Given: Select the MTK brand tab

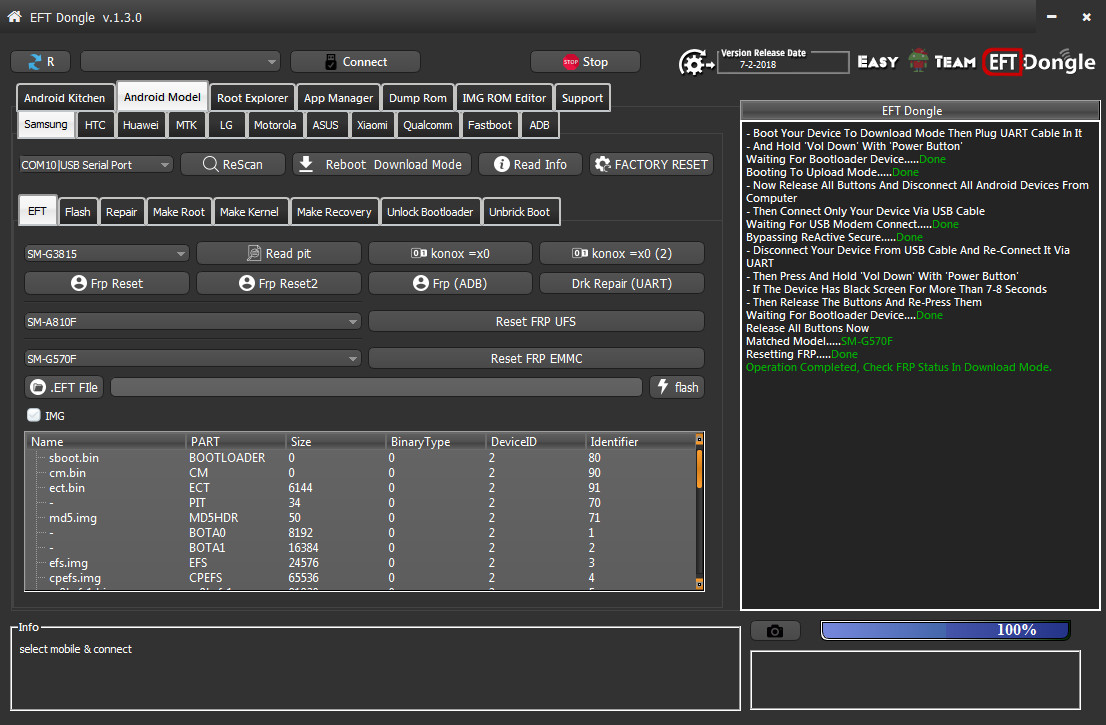Looking at the screenshot, I should [x=186, y=125].
